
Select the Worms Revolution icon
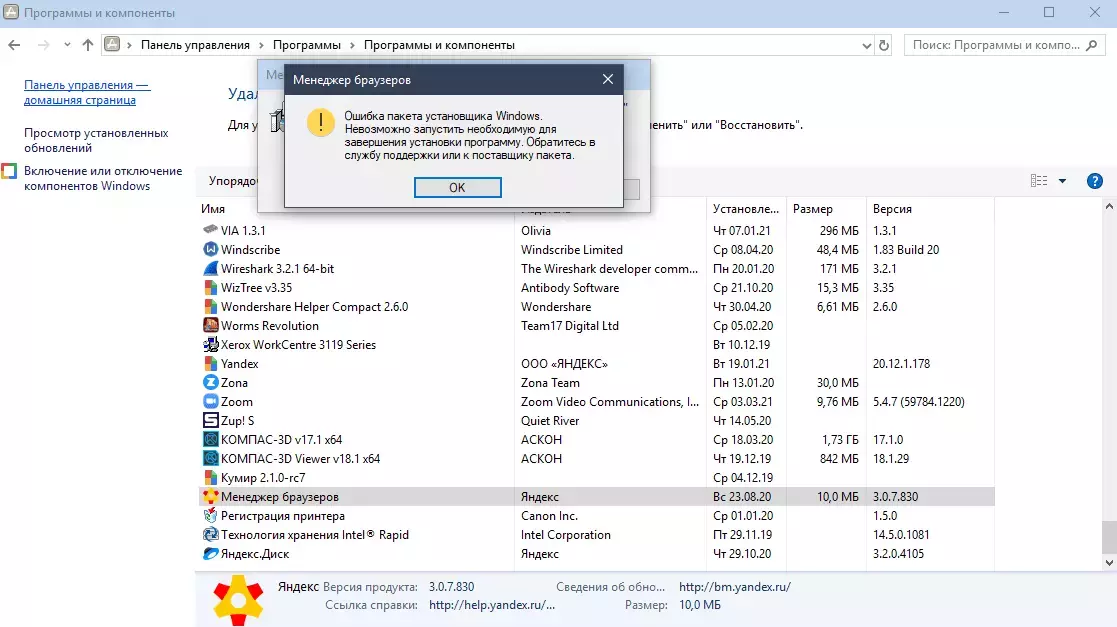coord(210,326)
